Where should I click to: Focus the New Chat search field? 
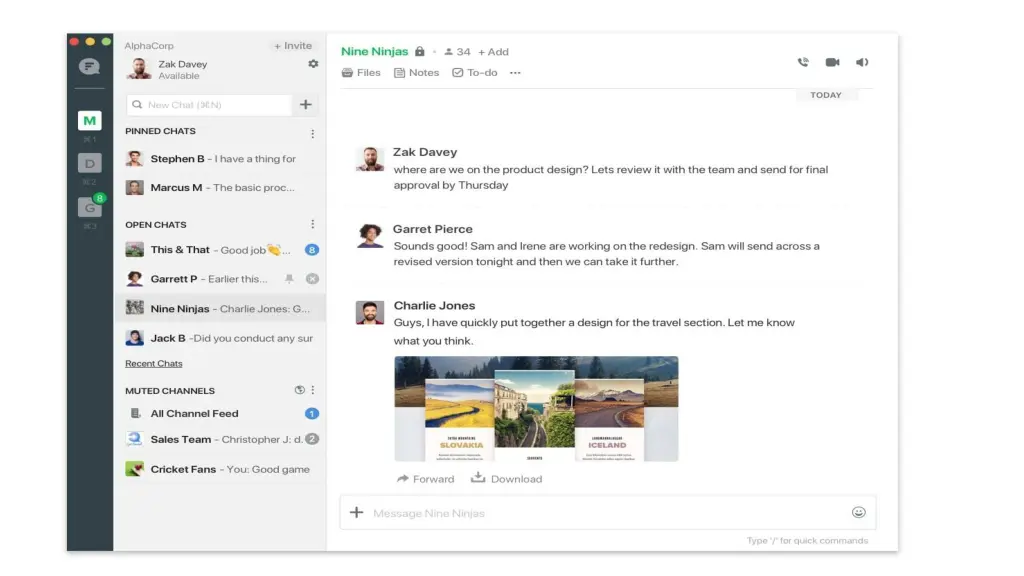(x=209, y=104)
